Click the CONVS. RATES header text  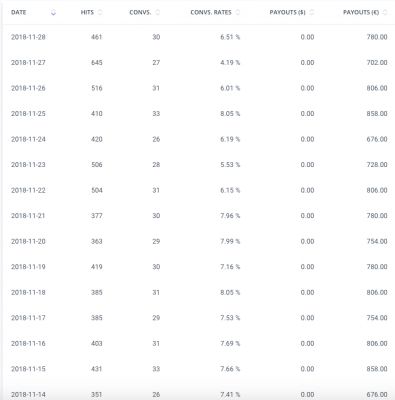[x=211, y=12]
